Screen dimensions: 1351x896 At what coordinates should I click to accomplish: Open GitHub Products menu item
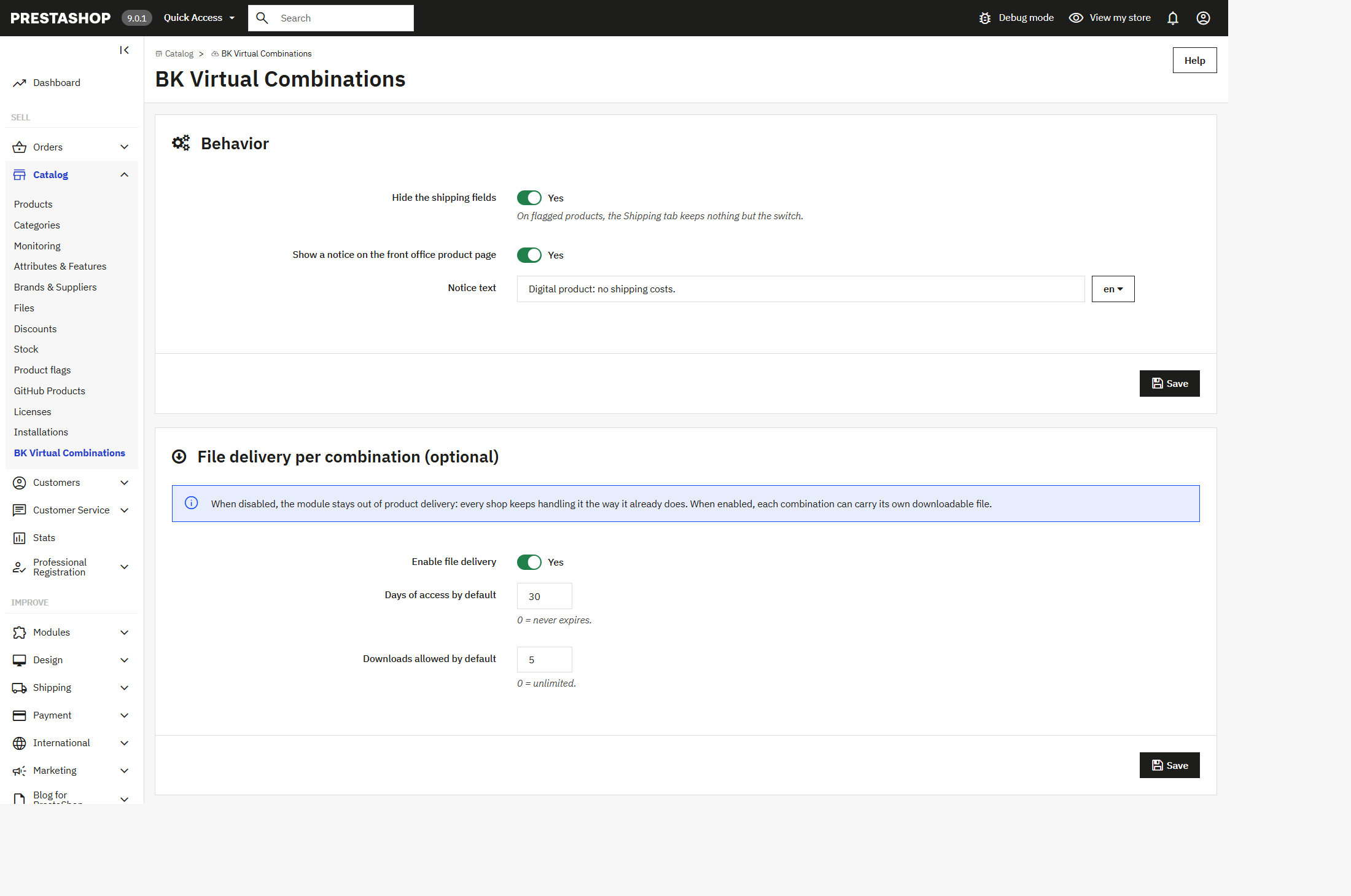(x=50, y=391)
